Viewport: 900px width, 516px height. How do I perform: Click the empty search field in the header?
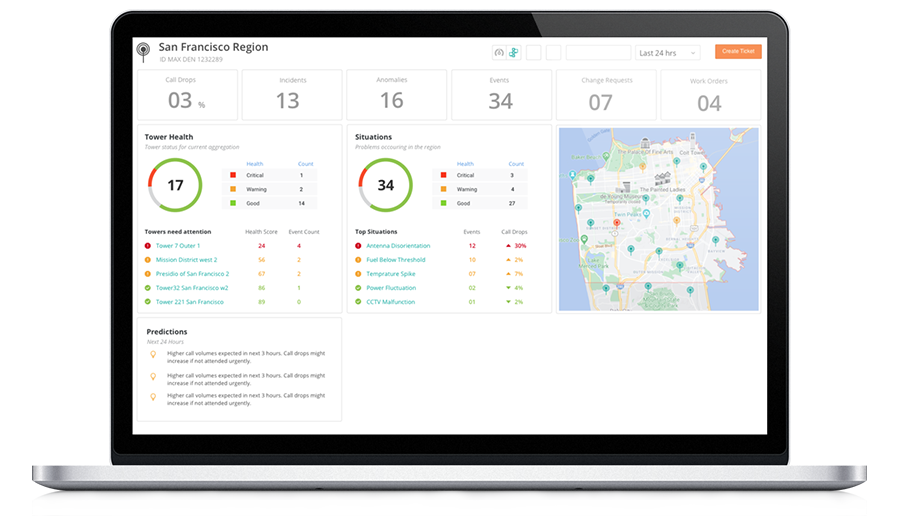point(598,53)
